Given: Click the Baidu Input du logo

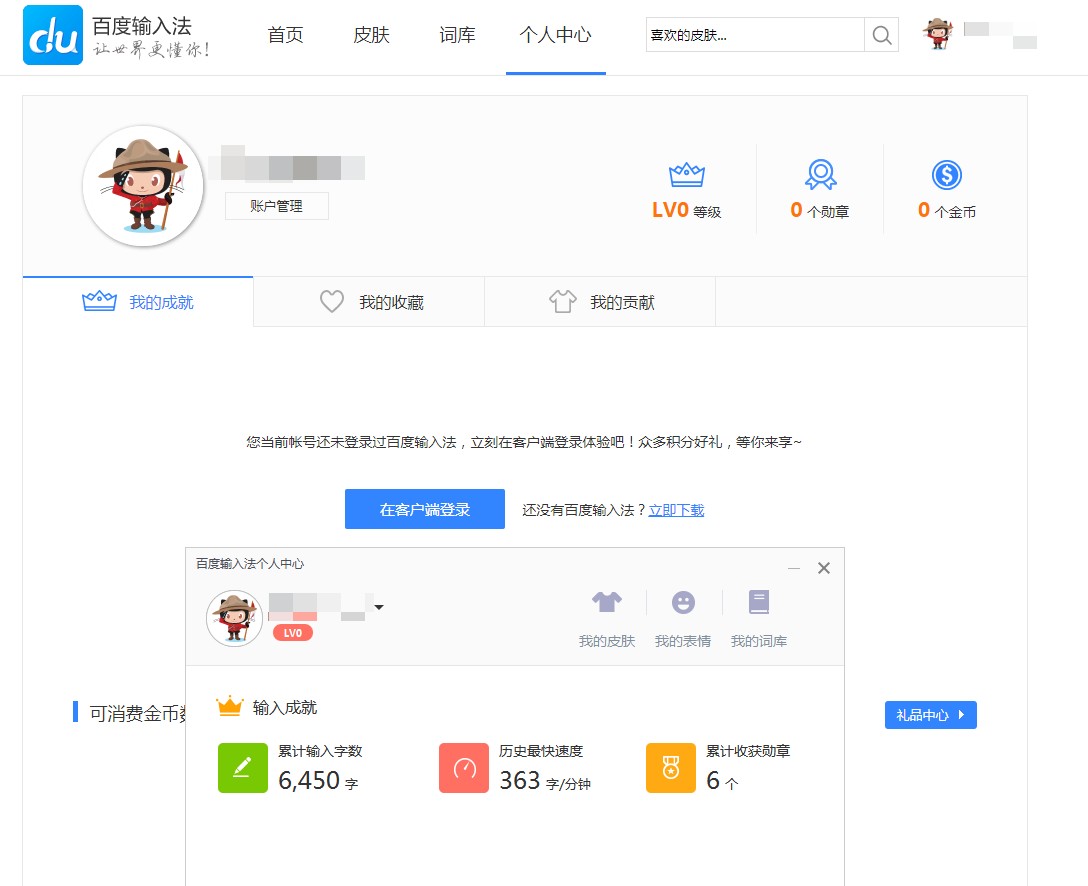Looking at the screenshot, I should coord(53,35).
